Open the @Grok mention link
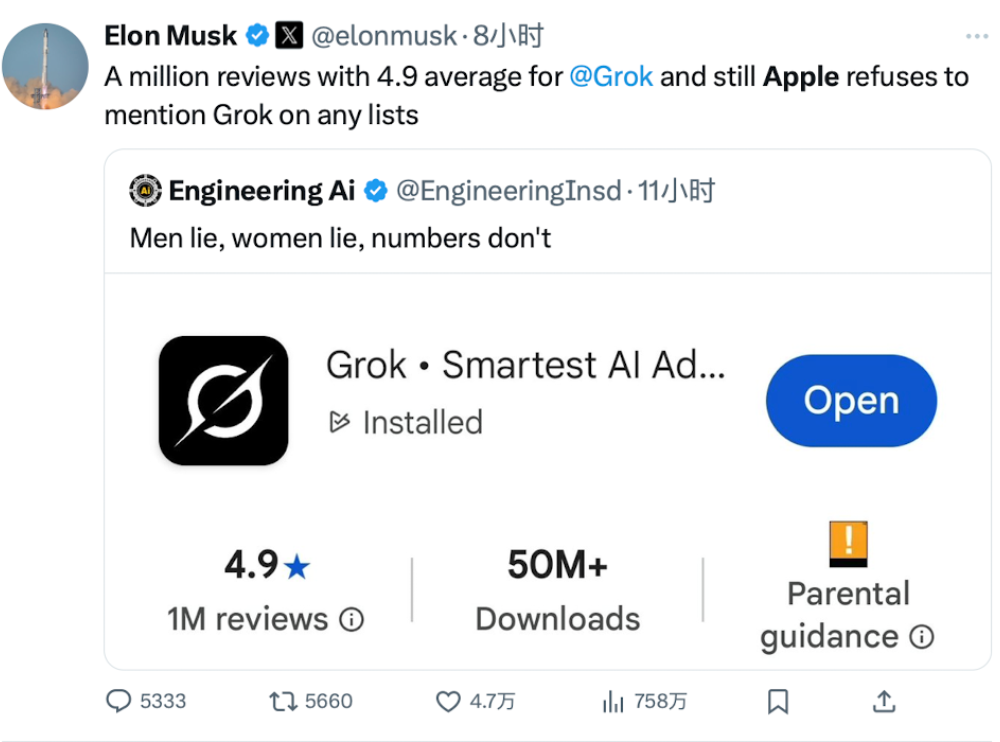 610,77
